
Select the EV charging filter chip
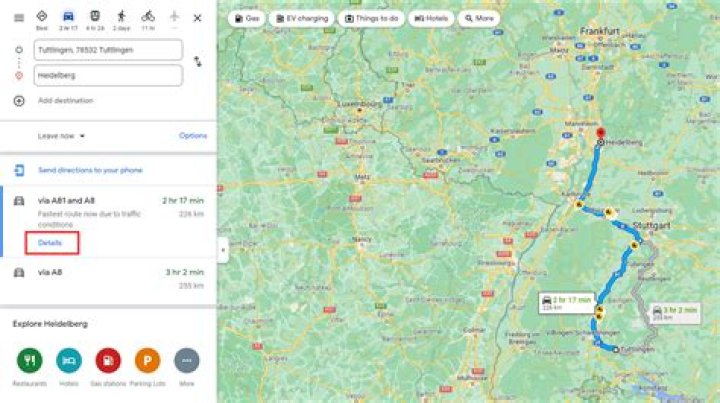coord(302,18)
